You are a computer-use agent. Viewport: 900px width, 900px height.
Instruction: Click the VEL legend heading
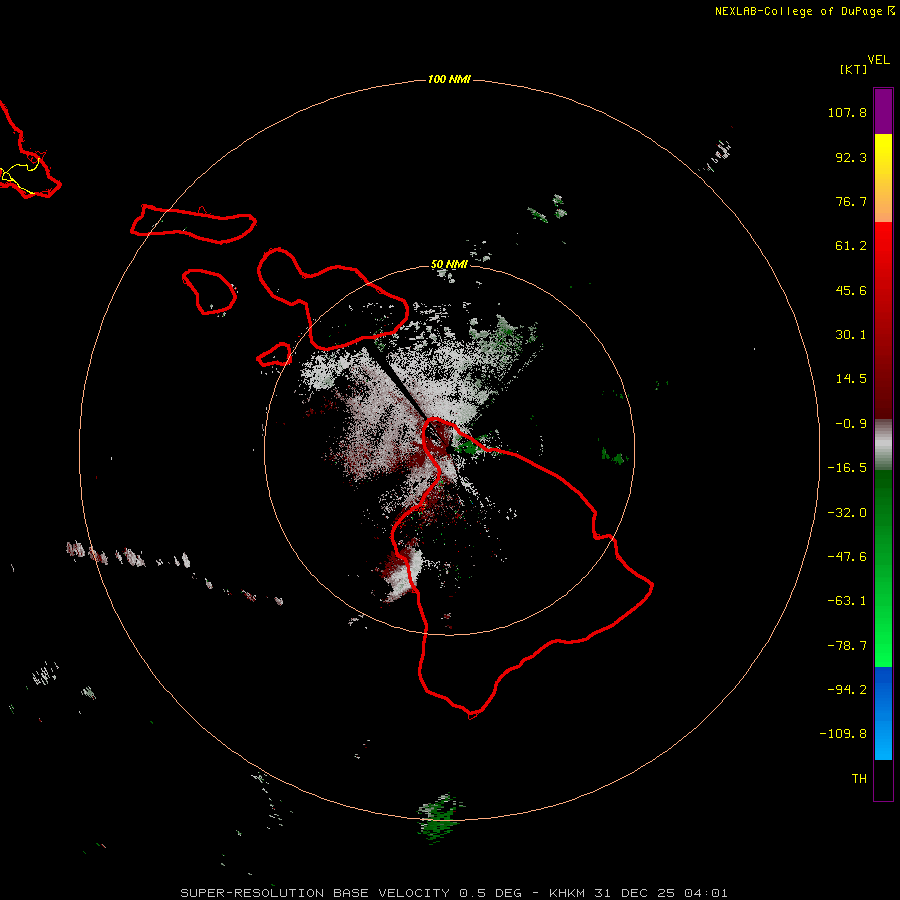[878, 60]
